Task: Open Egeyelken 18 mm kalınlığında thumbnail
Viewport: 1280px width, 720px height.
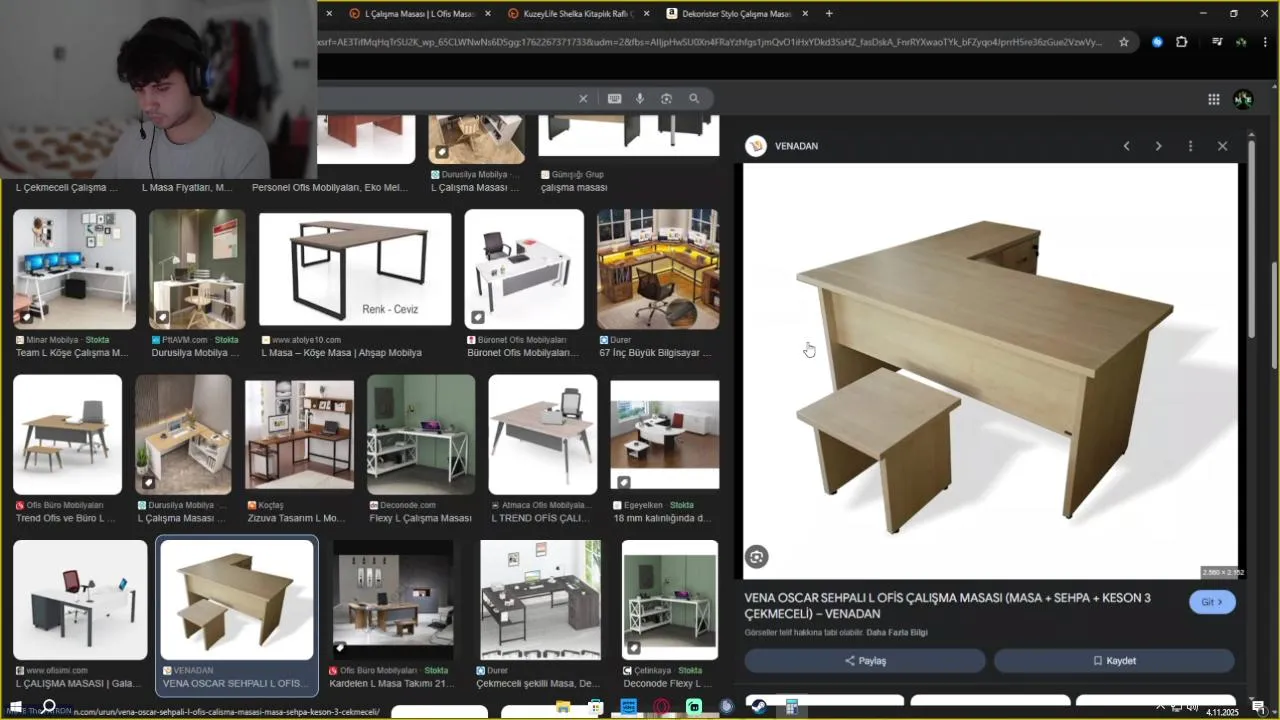Action: (x=665, y=435)
